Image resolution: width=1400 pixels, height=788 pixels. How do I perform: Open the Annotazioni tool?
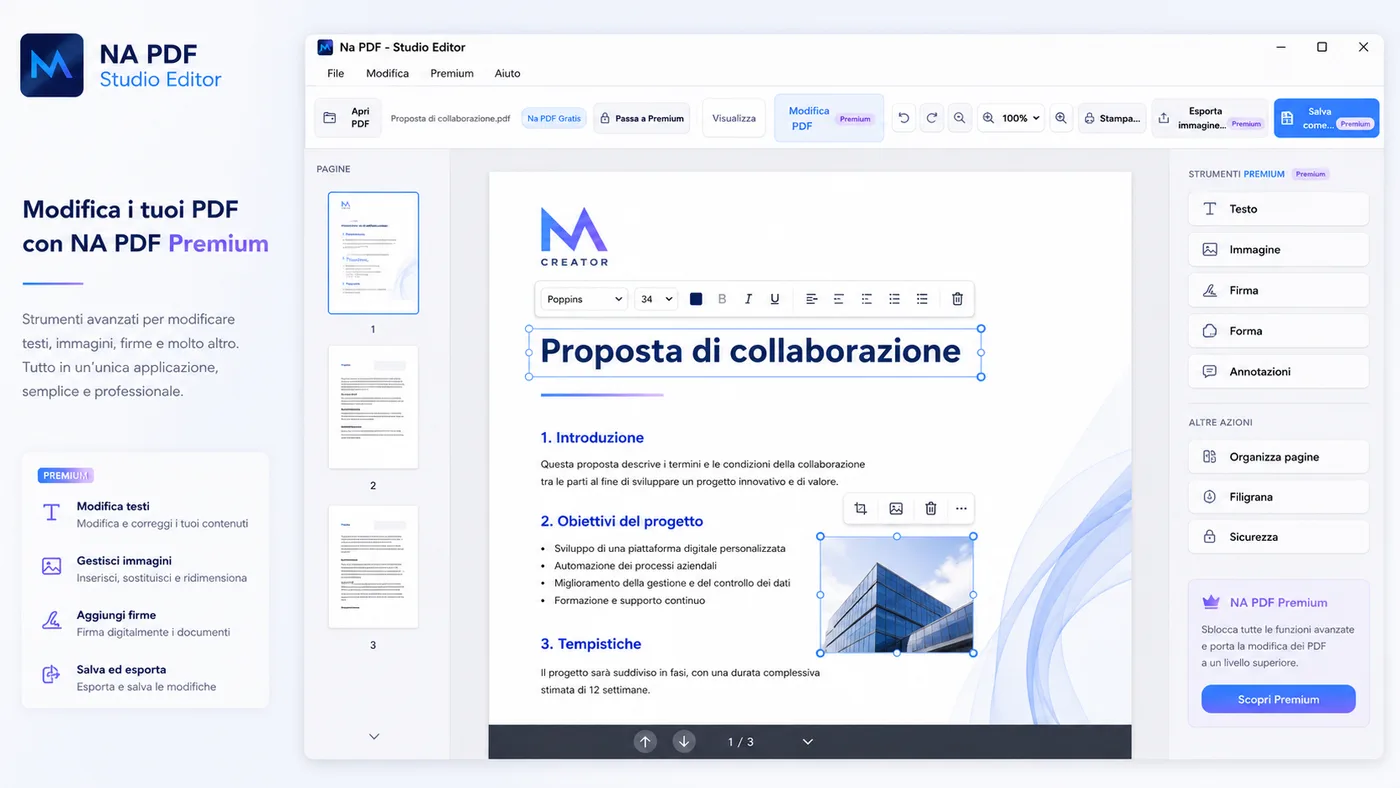(1278, 371)
